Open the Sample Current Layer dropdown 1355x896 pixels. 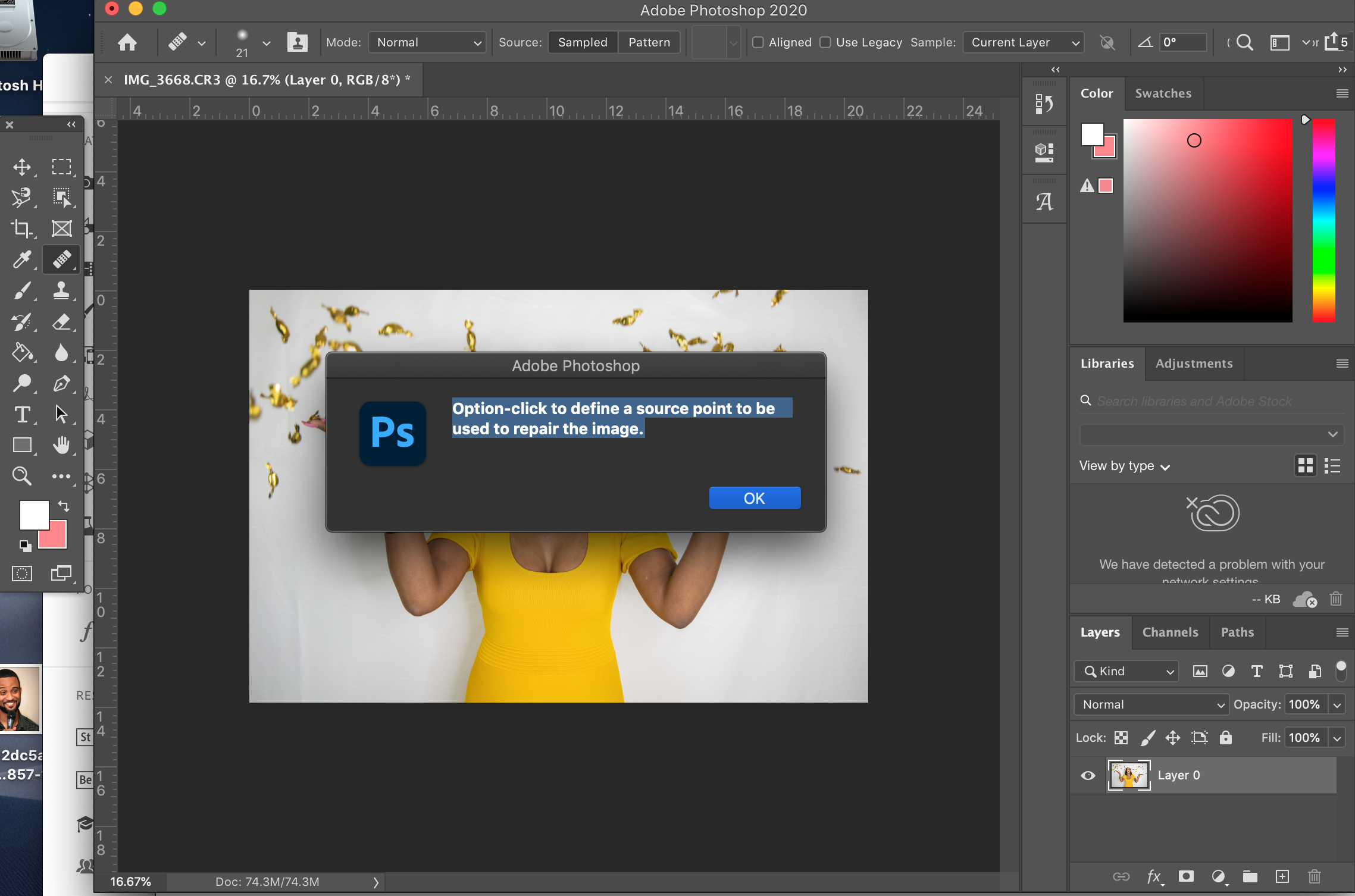tap(1024, 42)
